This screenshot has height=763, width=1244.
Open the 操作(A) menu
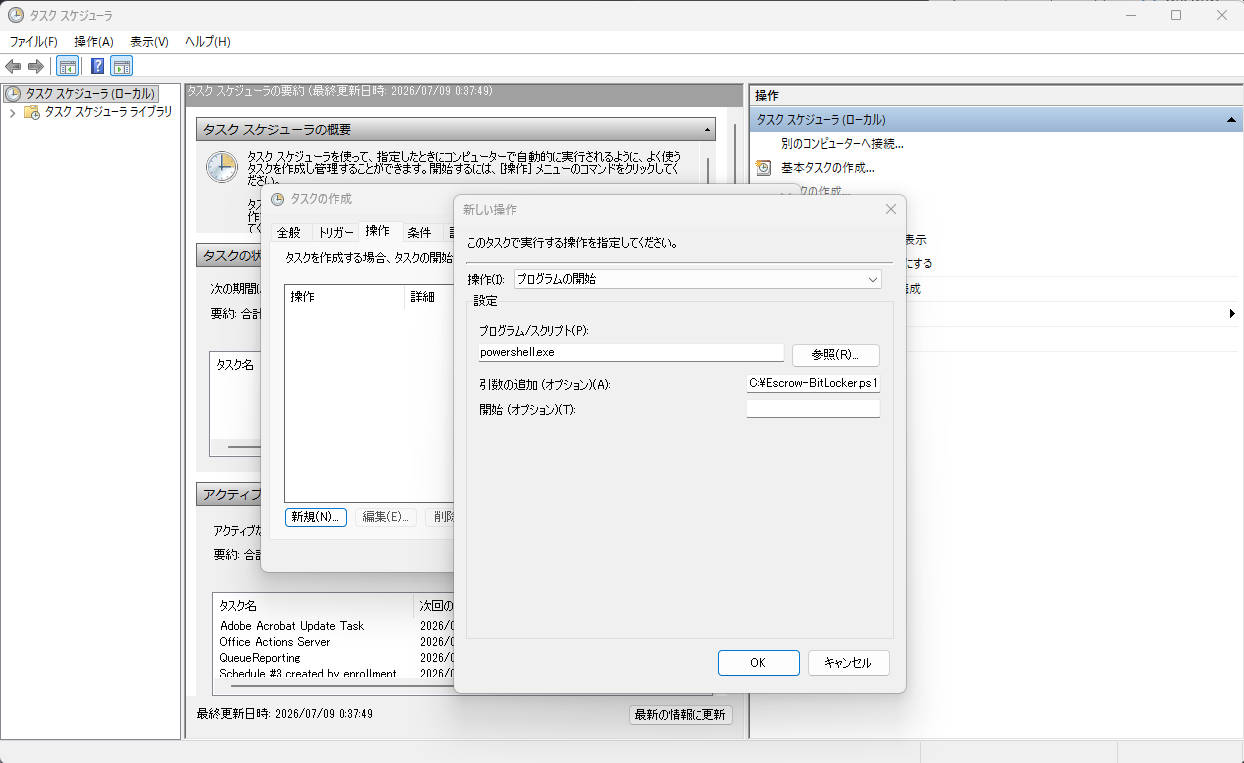coord(94,41)
